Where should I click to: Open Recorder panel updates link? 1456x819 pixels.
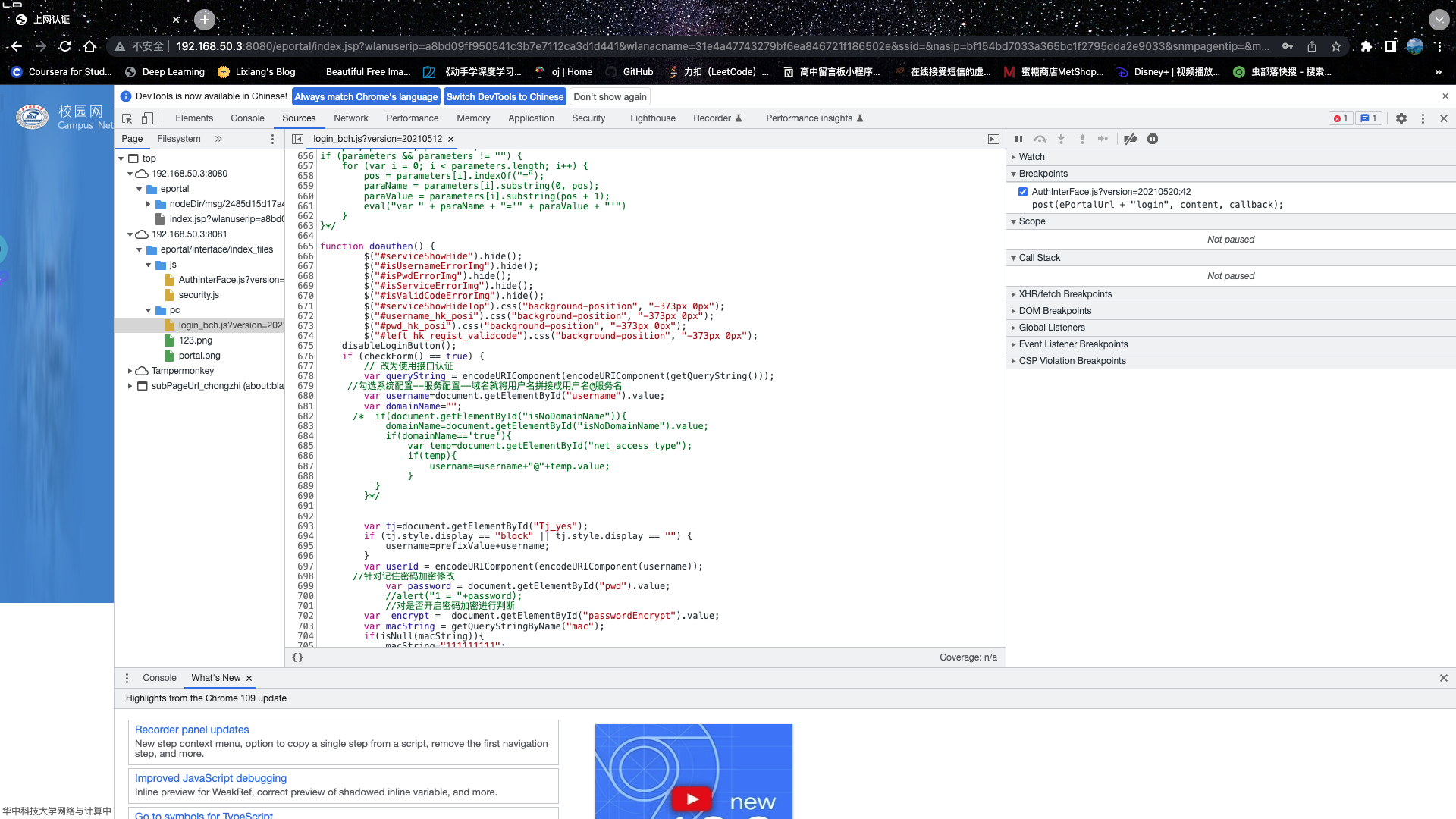(192, 730)
